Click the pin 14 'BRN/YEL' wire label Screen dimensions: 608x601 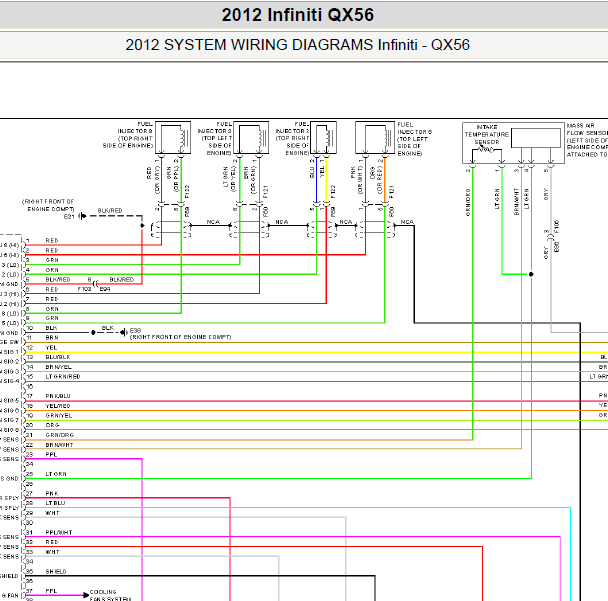[59, 367]
